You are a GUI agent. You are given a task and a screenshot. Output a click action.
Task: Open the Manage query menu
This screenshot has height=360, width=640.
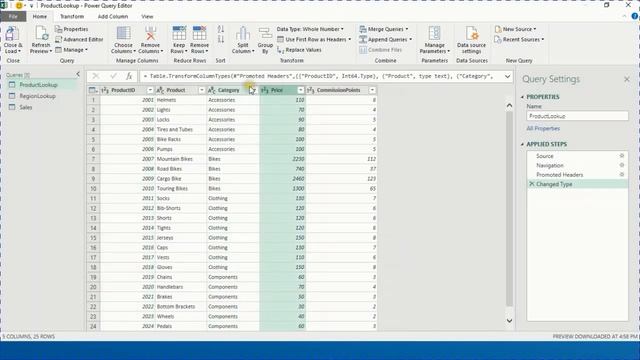71,50
